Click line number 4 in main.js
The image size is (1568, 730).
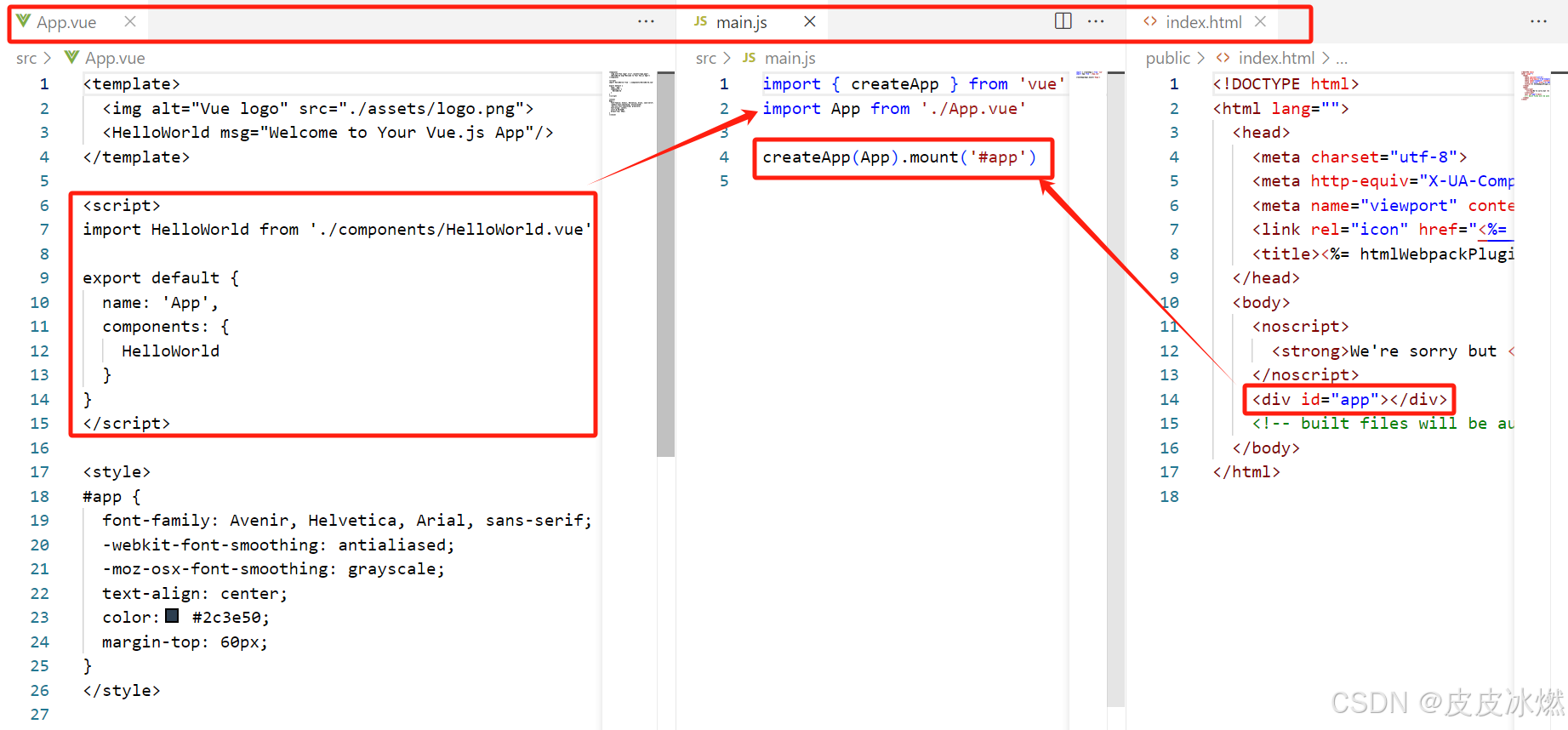[724, 157]
